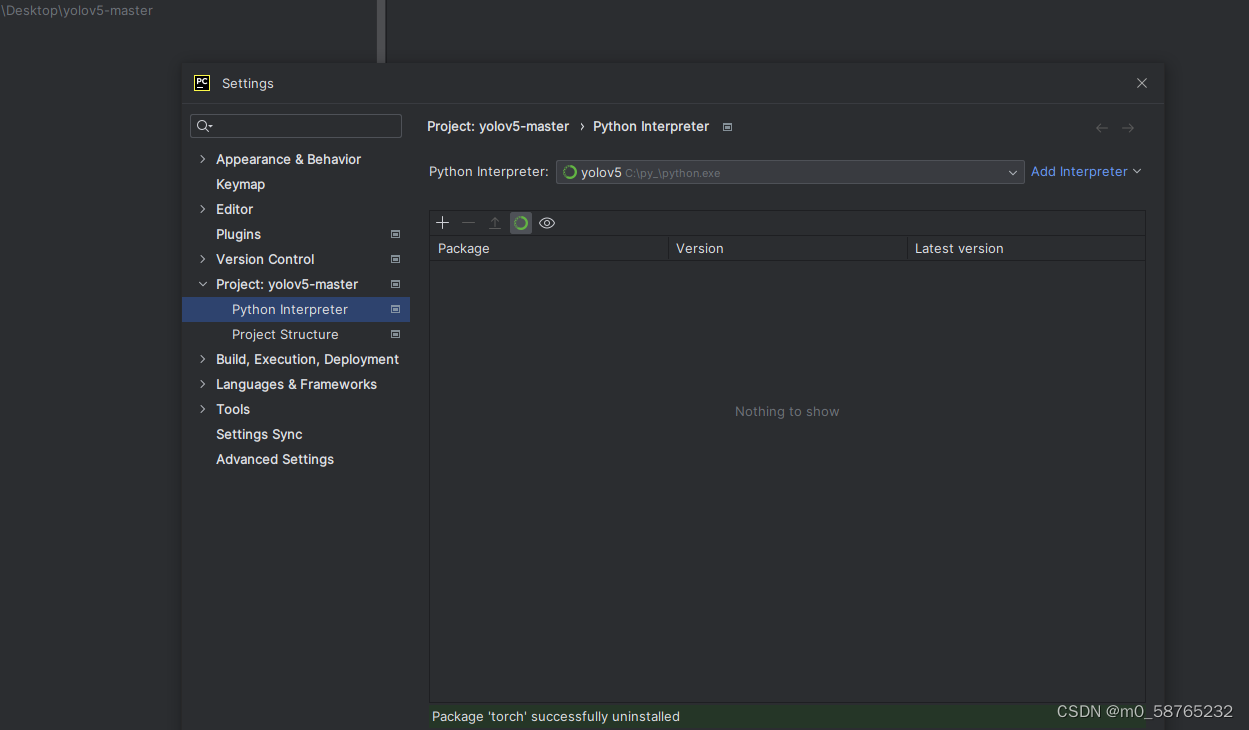Click the Add Interpreter link
1249x730 pixels.
click(1079, 171)
